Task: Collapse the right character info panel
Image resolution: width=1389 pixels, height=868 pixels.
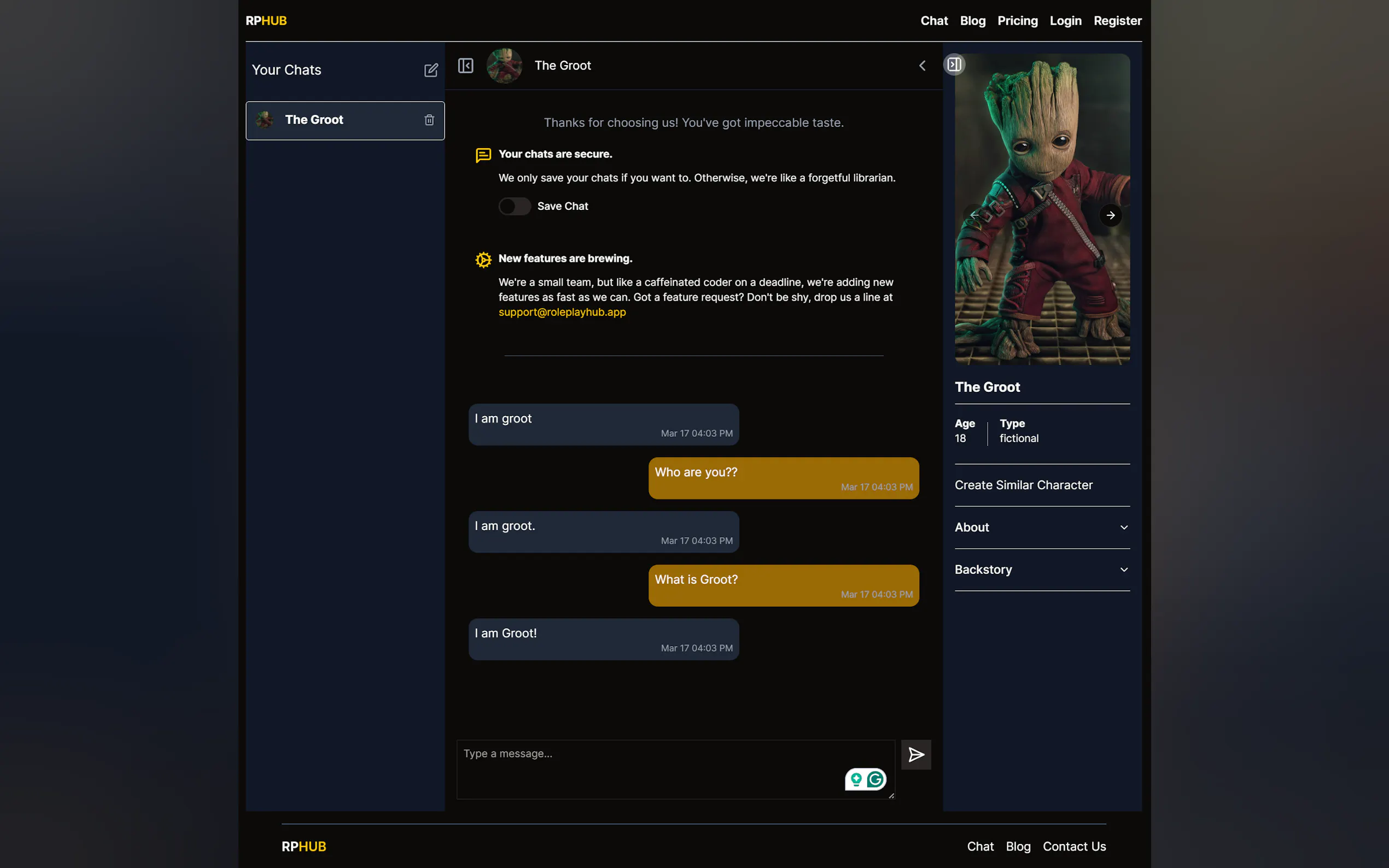Action: tap(954, 64)
